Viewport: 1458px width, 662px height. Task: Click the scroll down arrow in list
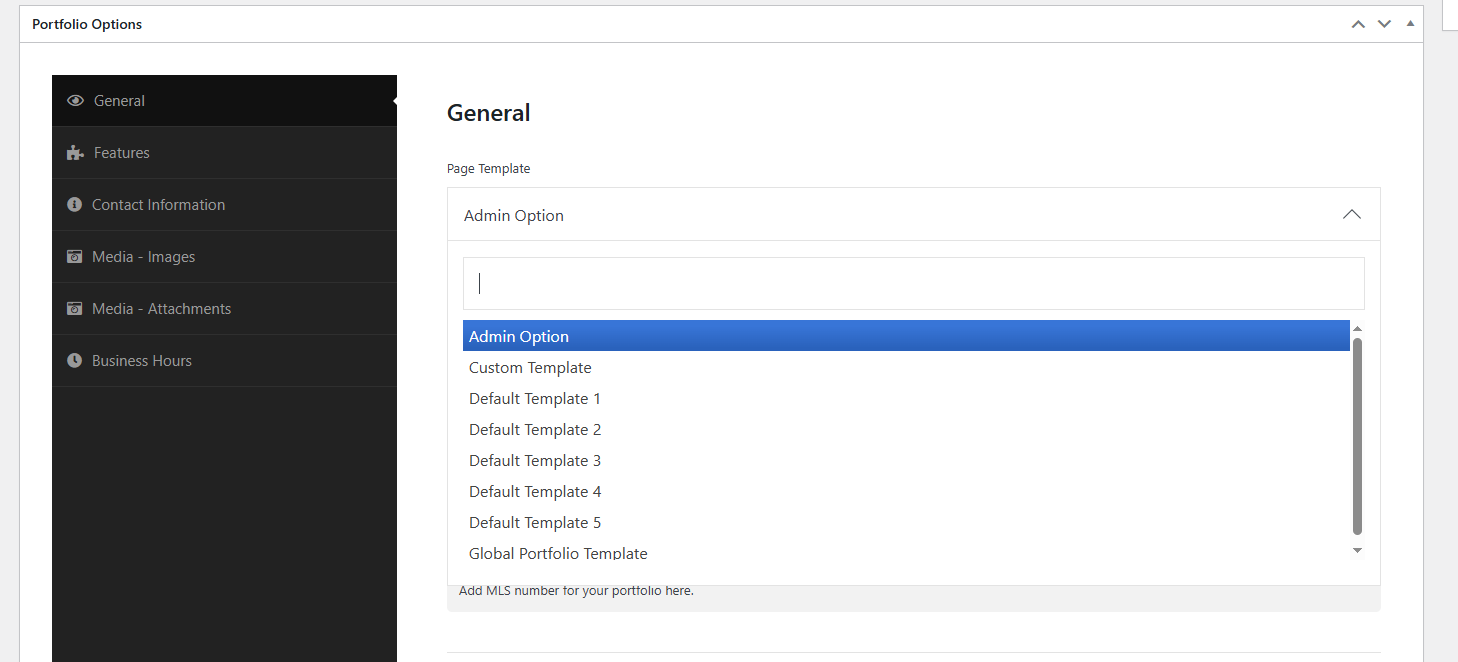(1357, 551)
